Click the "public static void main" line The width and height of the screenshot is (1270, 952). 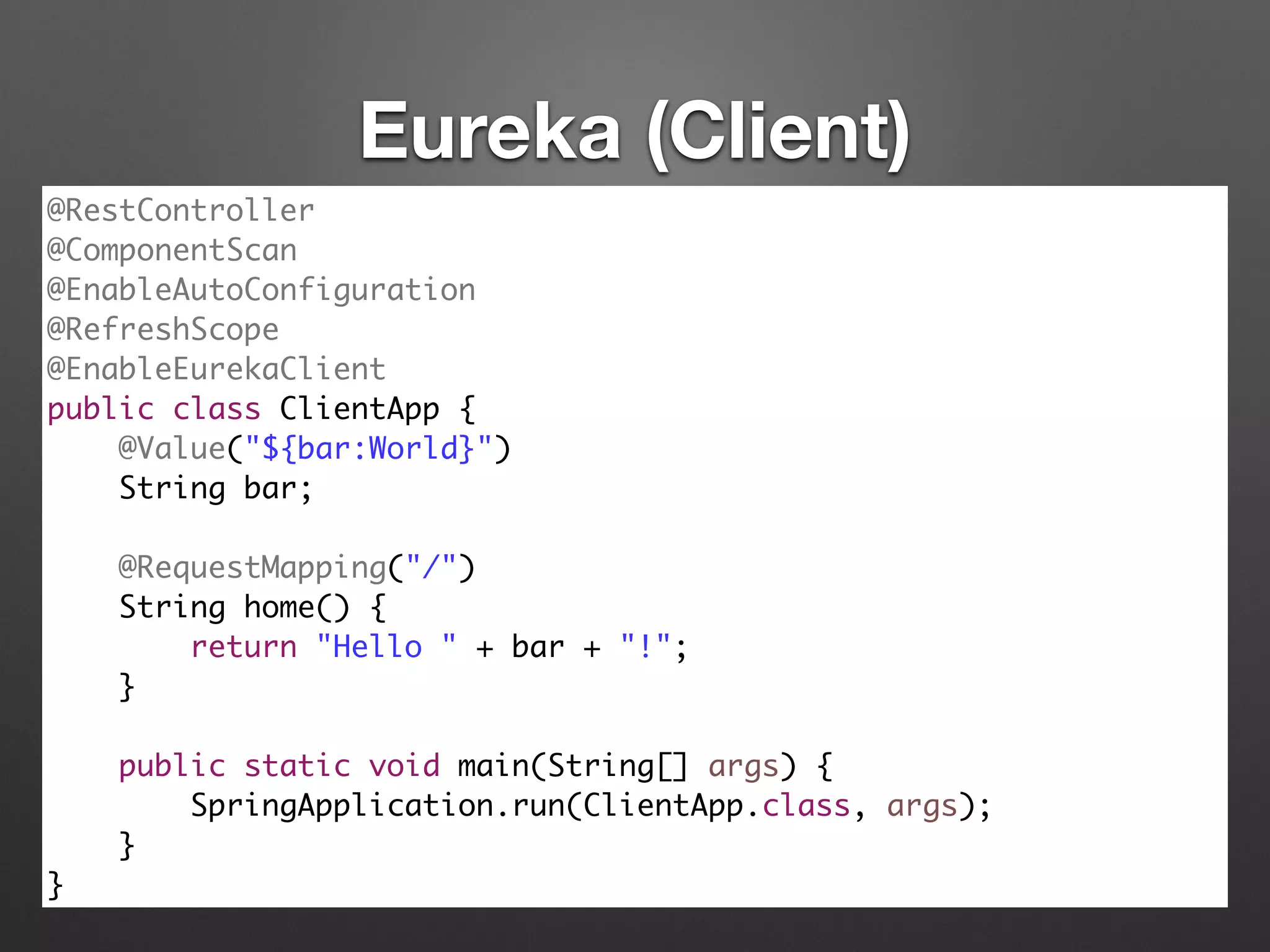[x=476, y=767]
